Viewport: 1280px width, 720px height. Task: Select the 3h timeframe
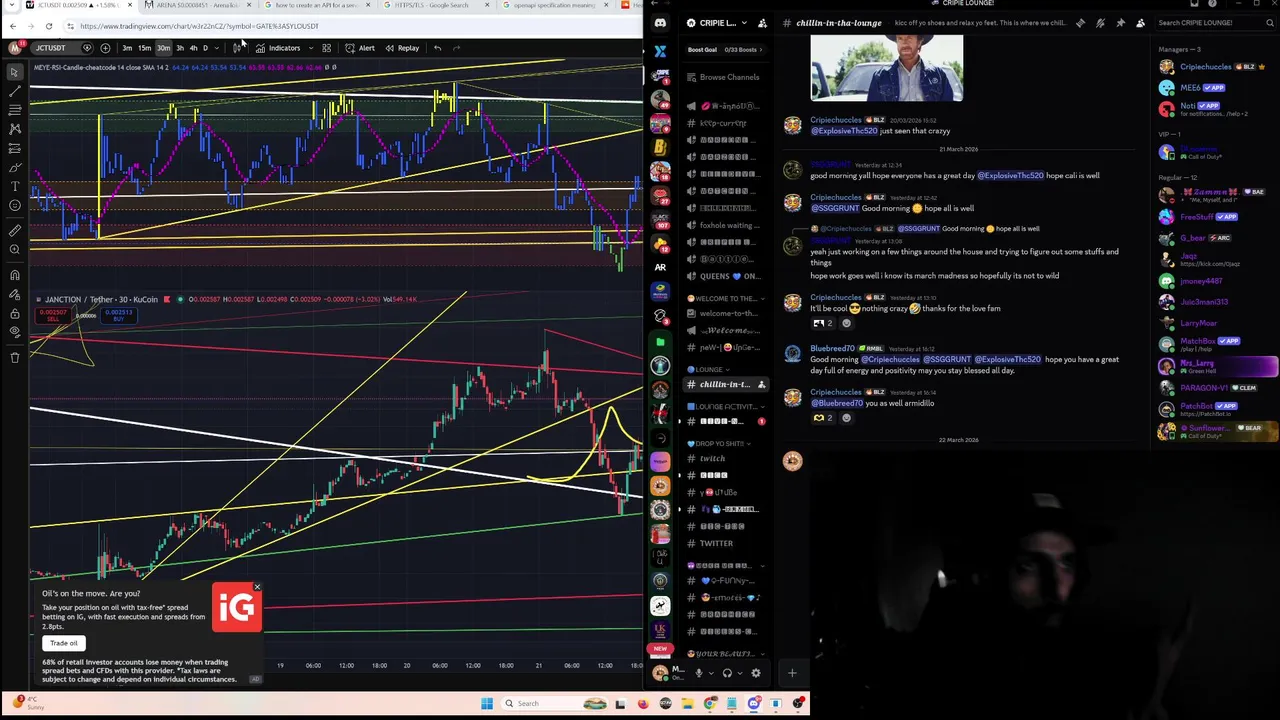(x=180, y=48)
